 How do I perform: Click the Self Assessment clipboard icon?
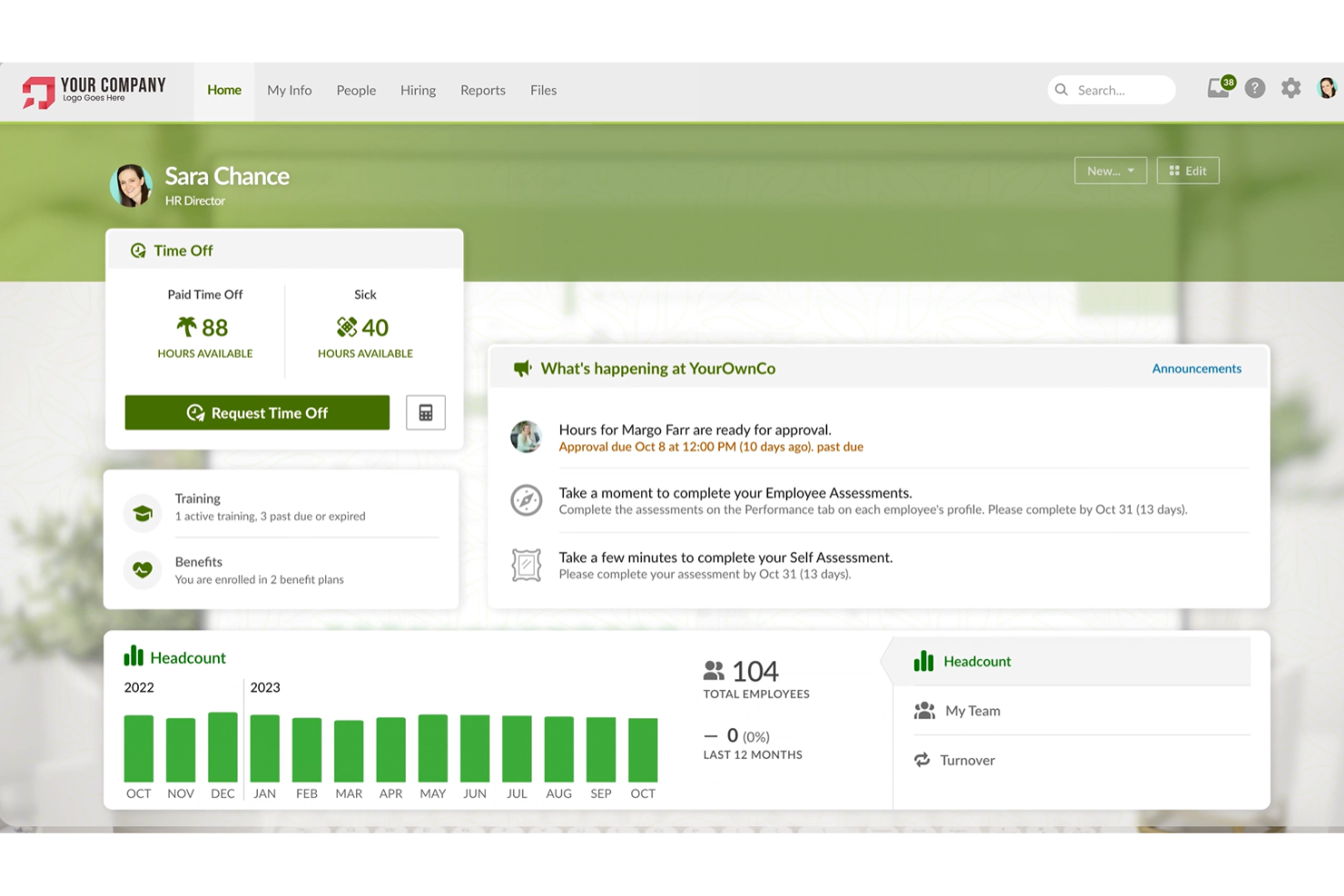click(x=526, y=565)
